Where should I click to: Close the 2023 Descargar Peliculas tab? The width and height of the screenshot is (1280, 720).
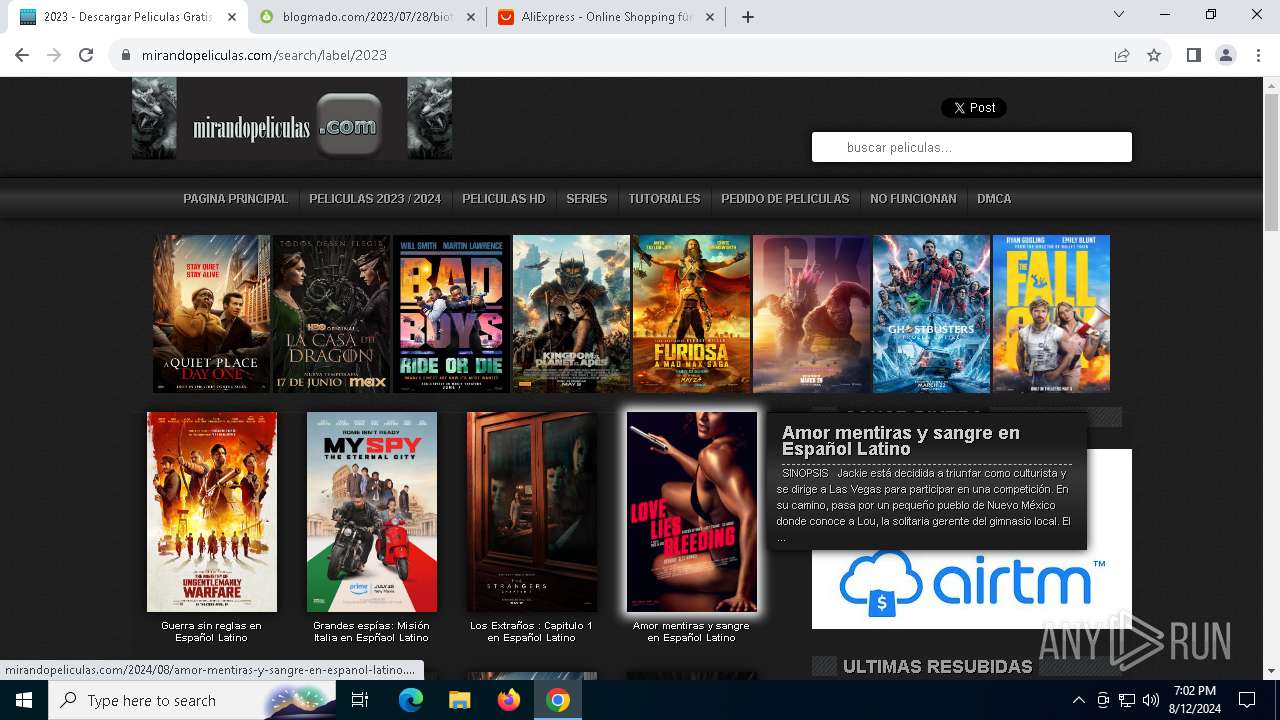pos(232,17)
